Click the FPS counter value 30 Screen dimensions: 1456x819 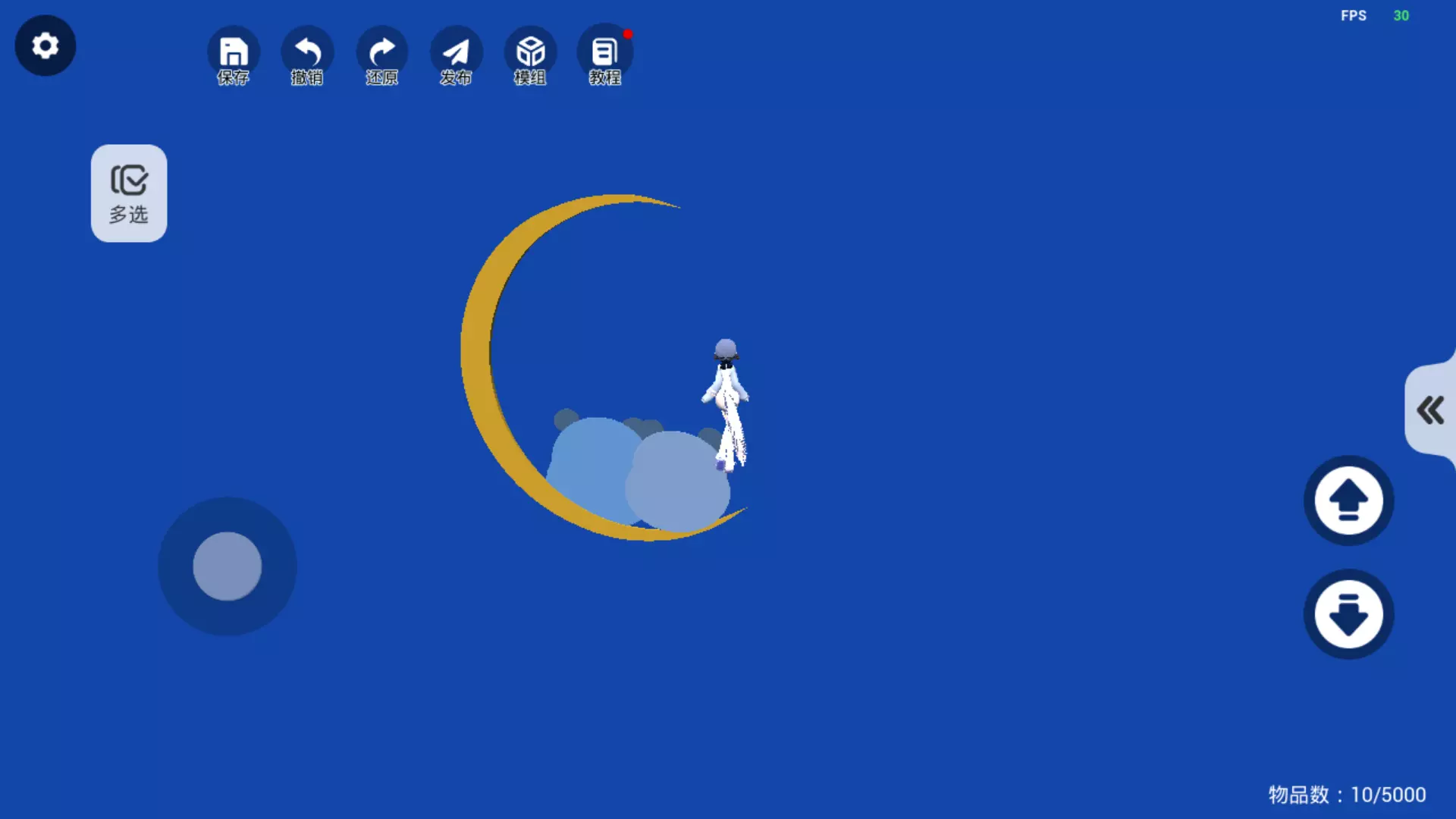point(1401,16)
